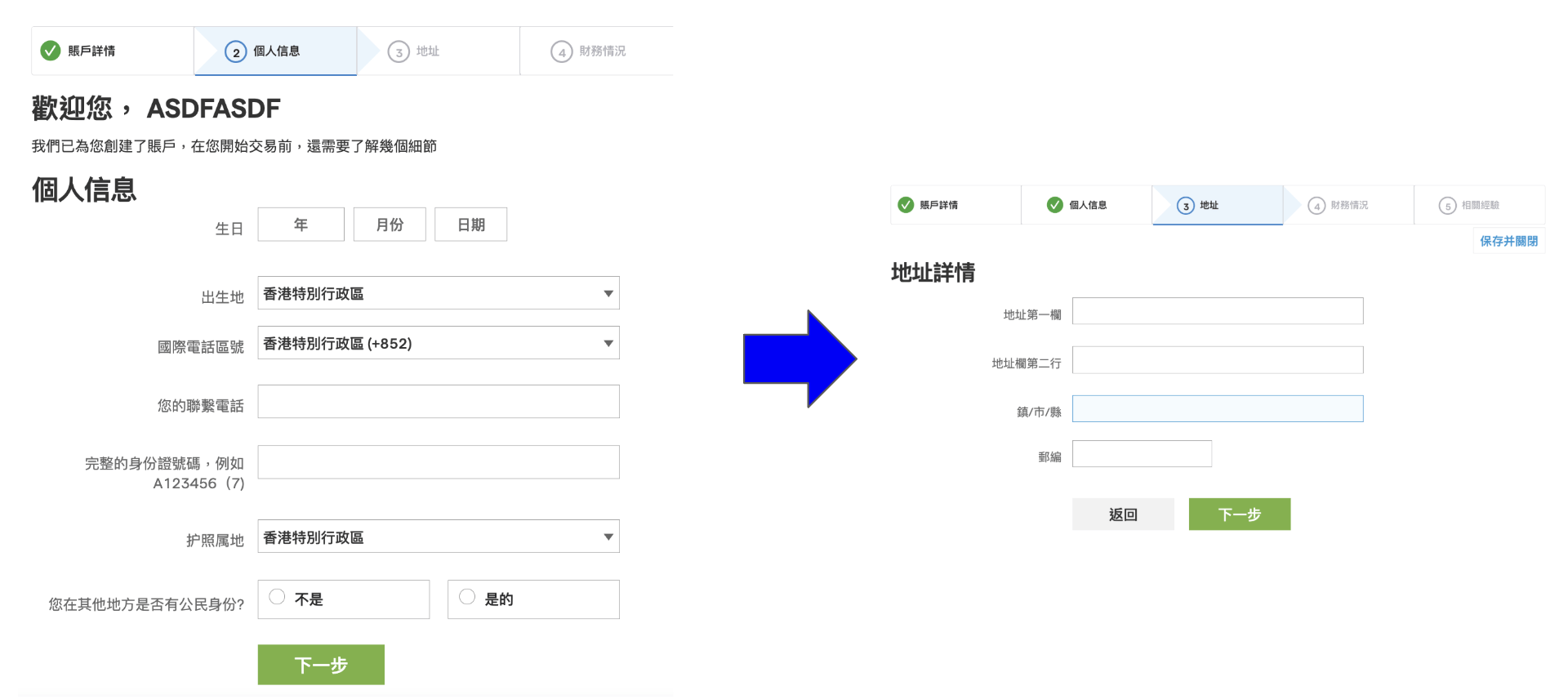Screen dimensions: 1568x699
Task: Click the green checkmark beside 個人信息 in right form
Action: [1055, 205]
